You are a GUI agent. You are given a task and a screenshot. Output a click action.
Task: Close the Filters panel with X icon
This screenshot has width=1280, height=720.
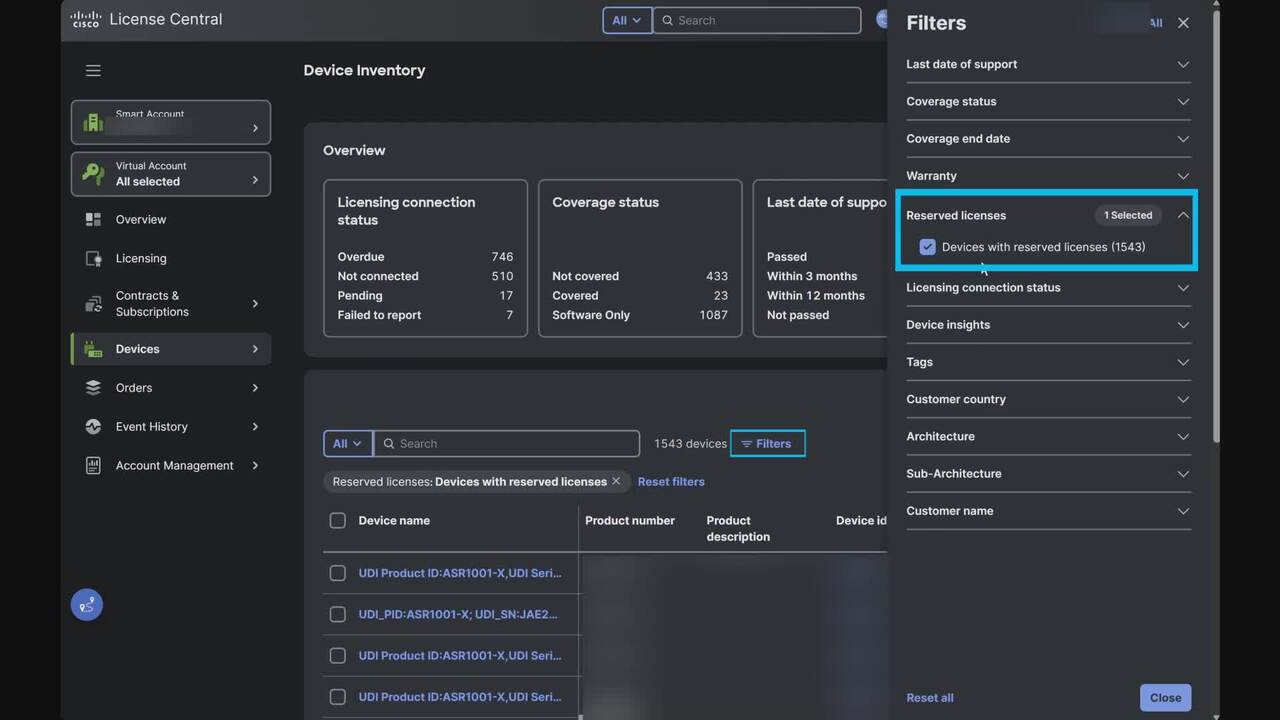1183,23
